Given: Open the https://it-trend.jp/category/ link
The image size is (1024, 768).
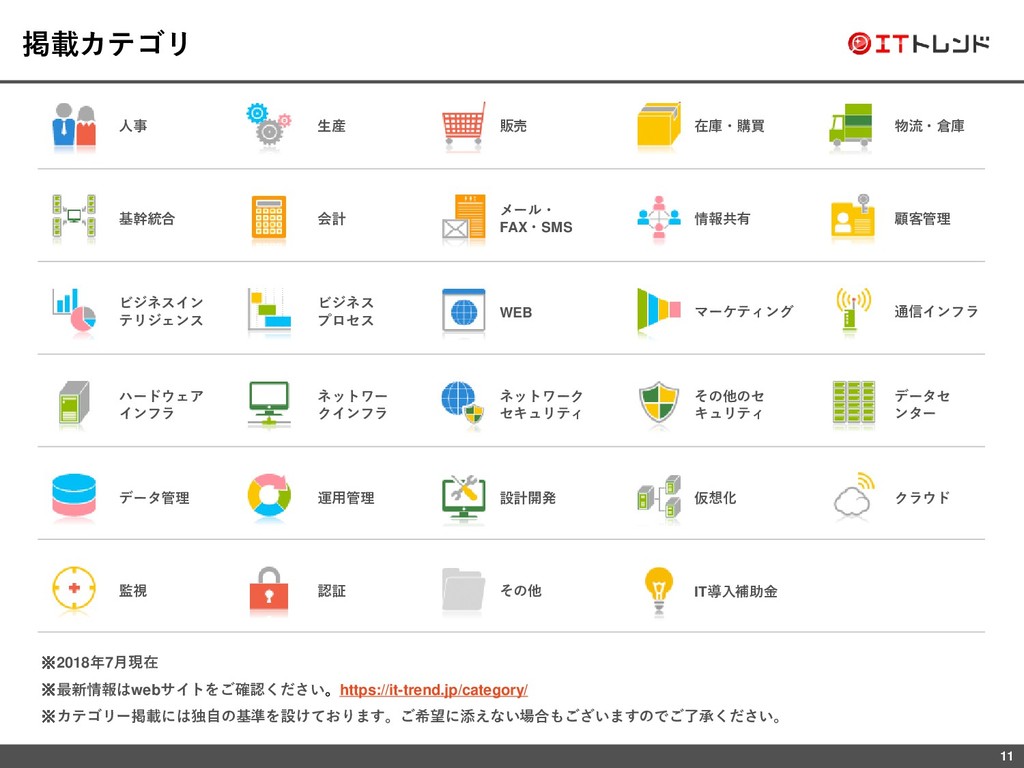Looking at the screenshot, I should 434,690.
